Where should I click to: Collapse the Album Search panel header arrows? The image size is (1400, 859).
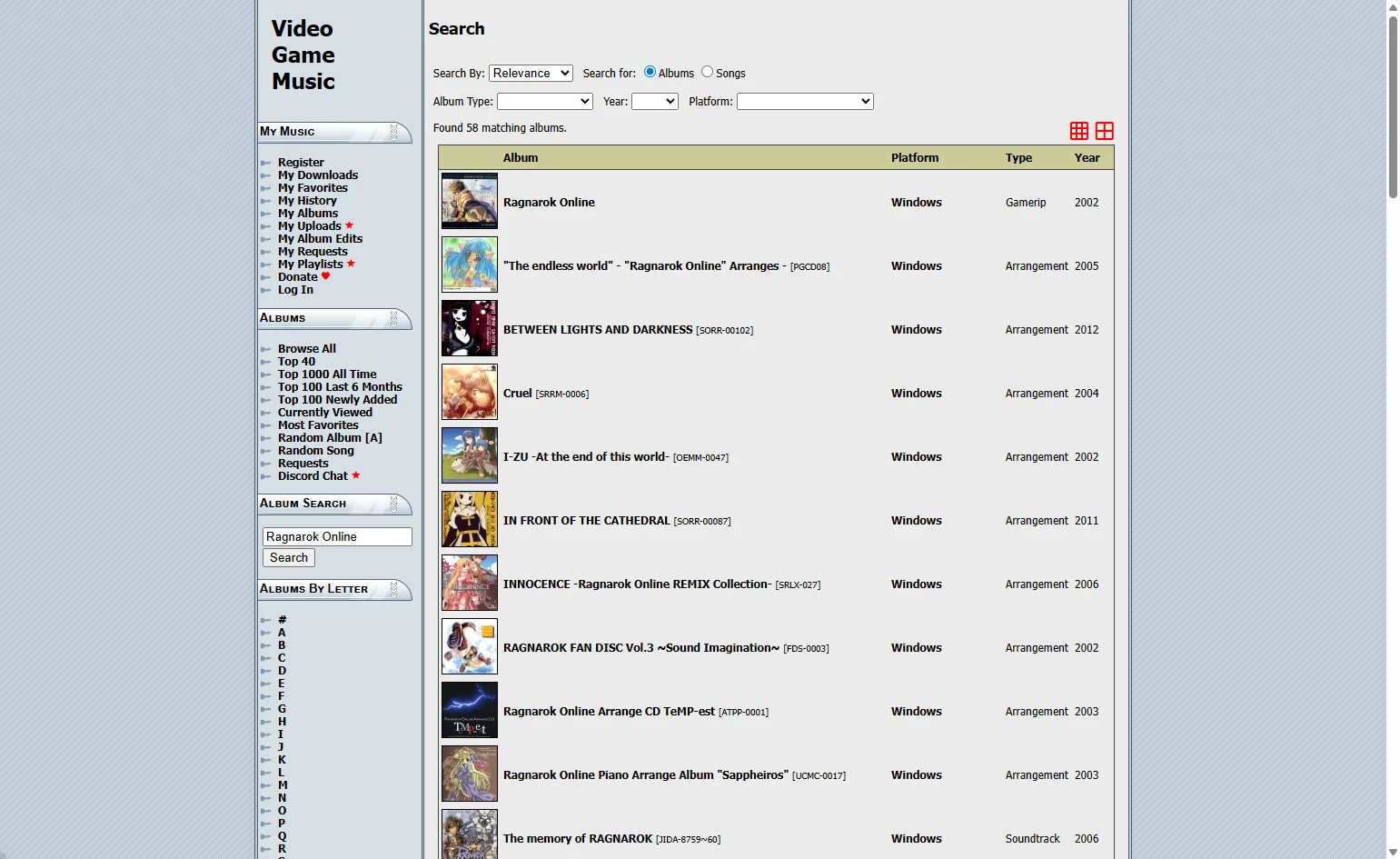coord(393,504)
